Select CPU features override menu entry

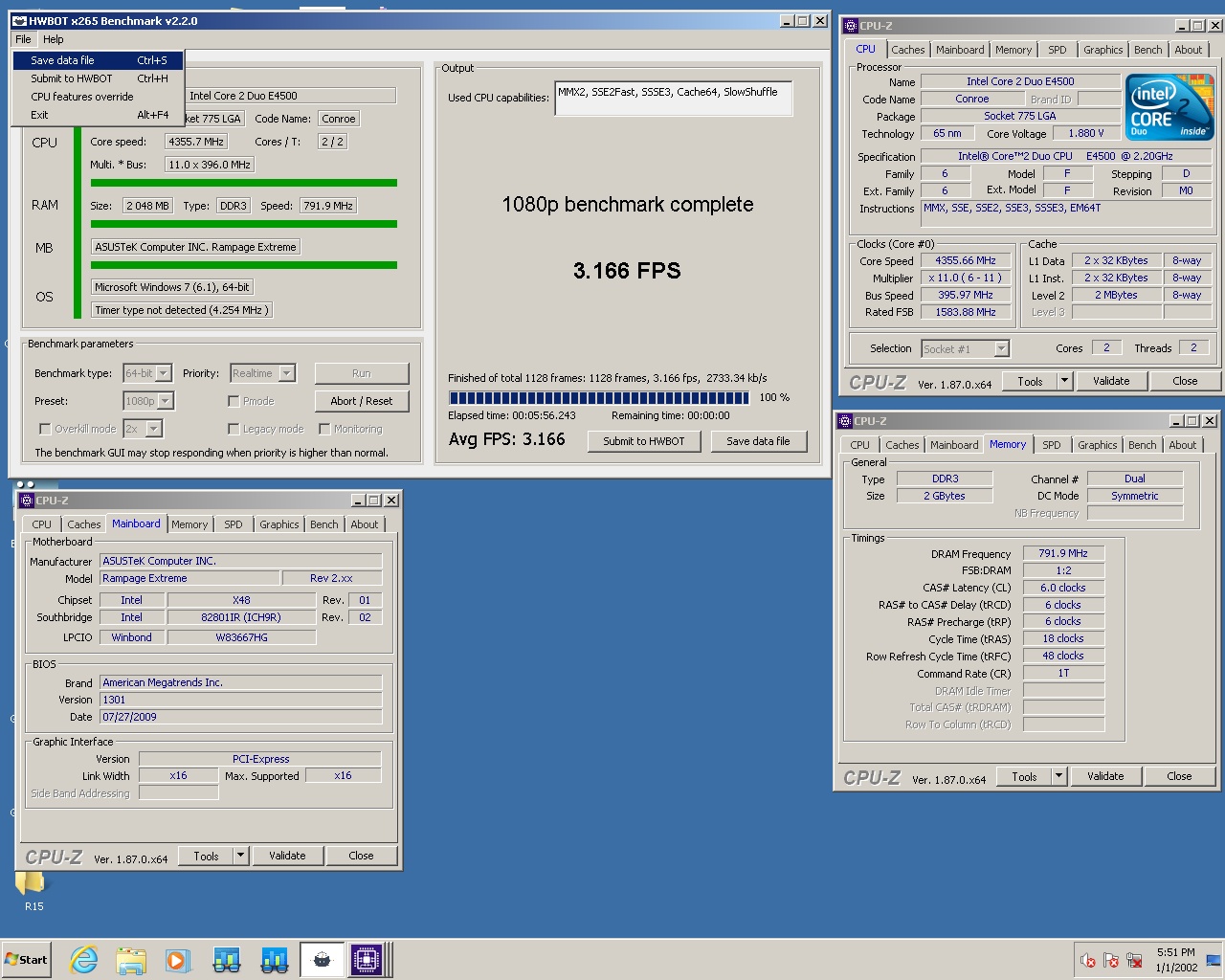click(97, 97)
